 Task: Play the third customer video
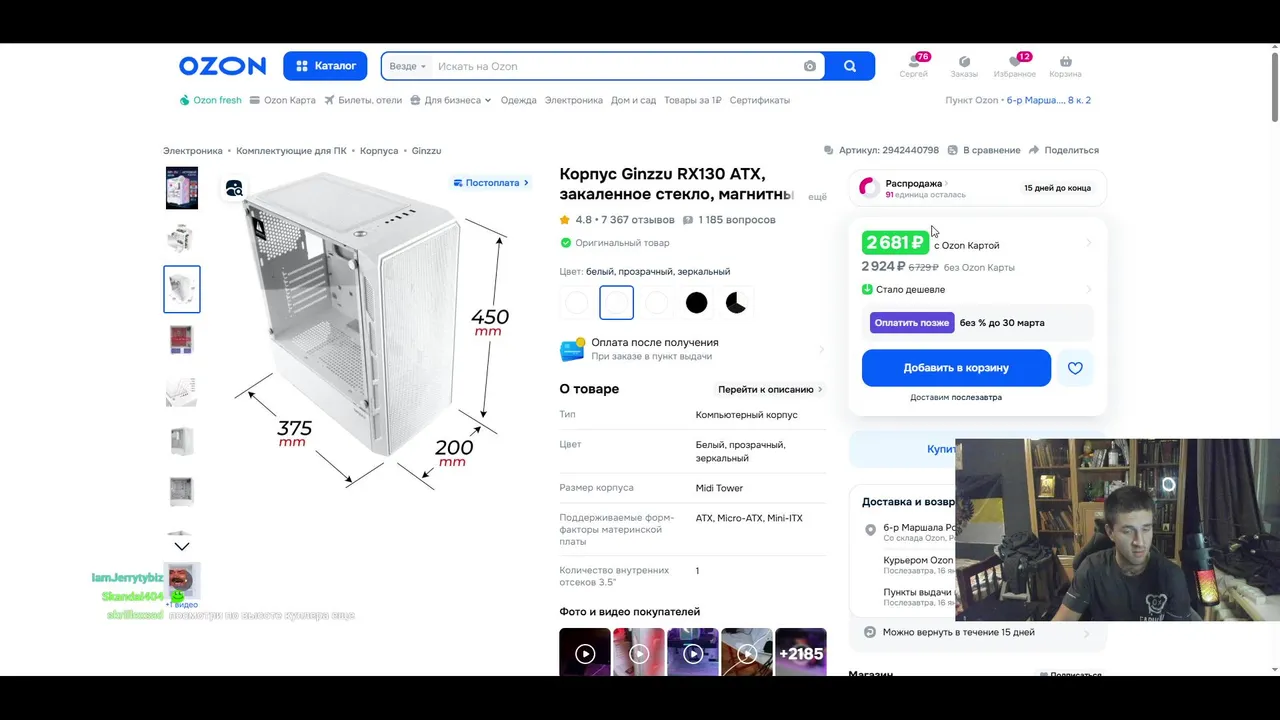coord(693,654)
